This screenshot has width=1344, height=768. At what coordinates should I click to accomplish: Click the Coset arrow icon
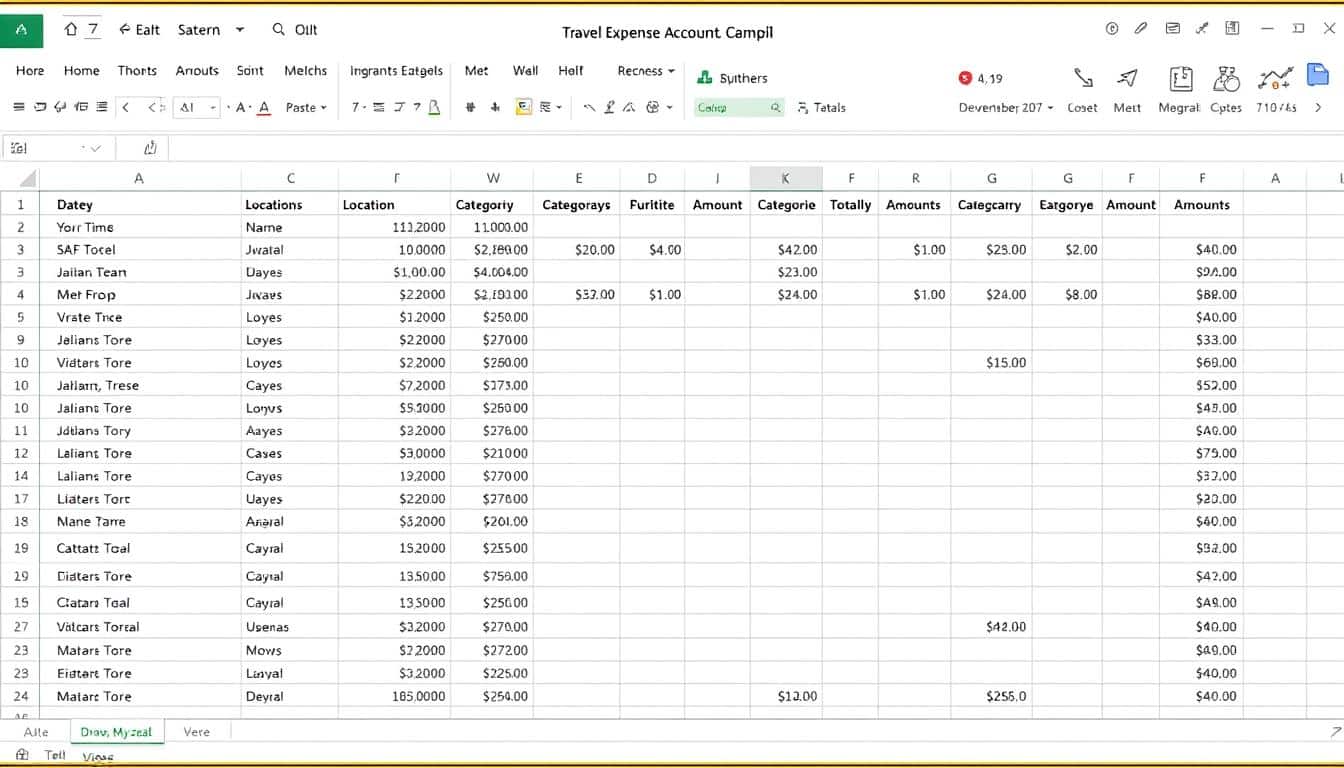point(1083,78)
